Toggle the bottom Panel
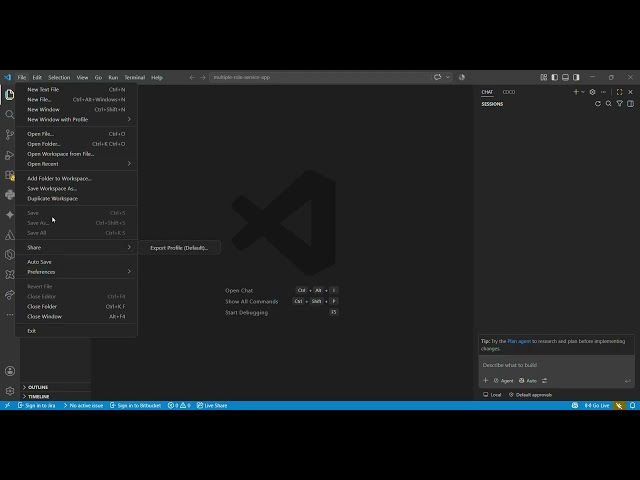Image resolution: width=640 pixels, height=480 pixels. point(565,77)
